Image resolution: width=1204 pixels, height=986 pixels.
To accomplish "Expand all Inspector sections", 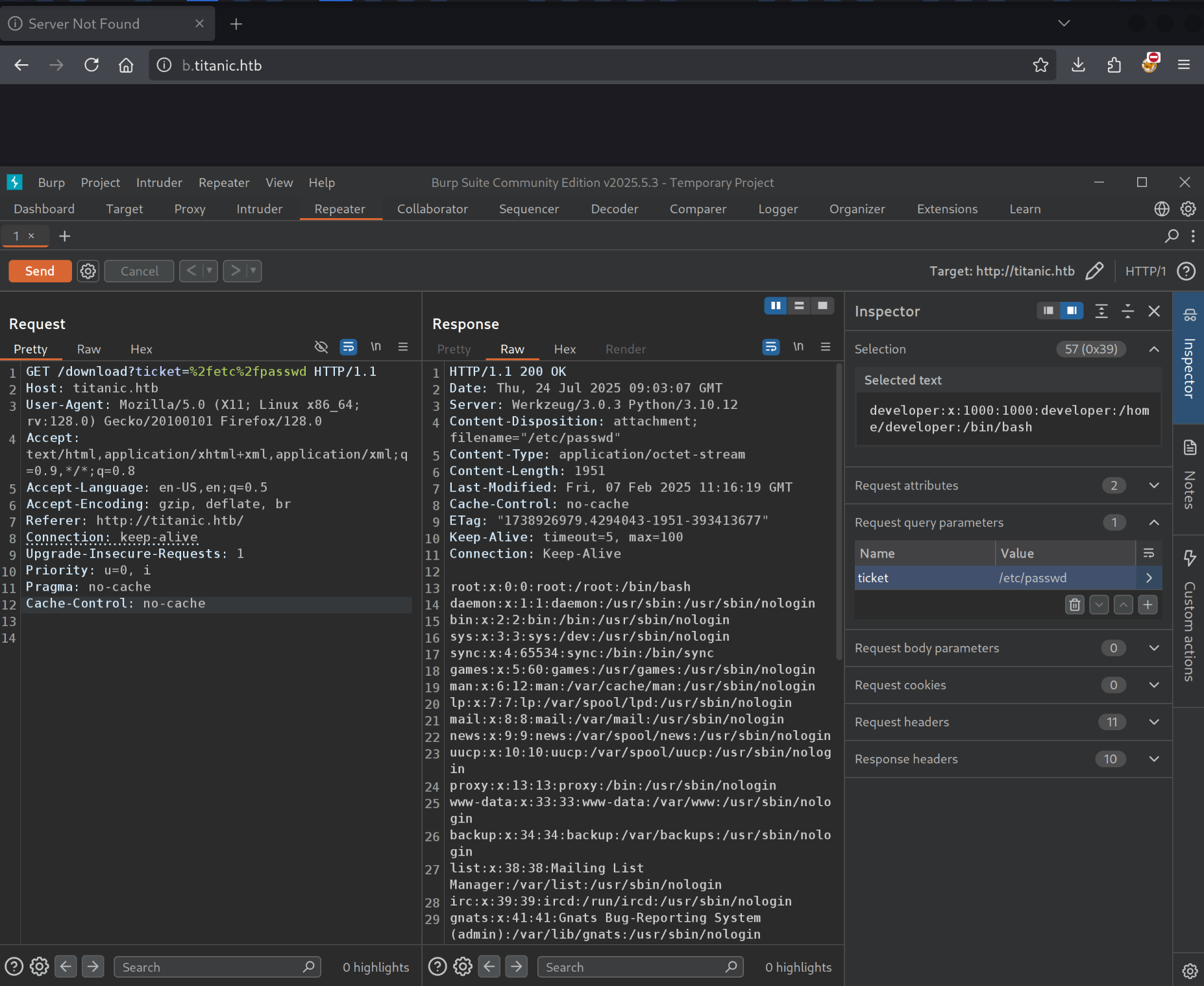I will coord(1101,311).
